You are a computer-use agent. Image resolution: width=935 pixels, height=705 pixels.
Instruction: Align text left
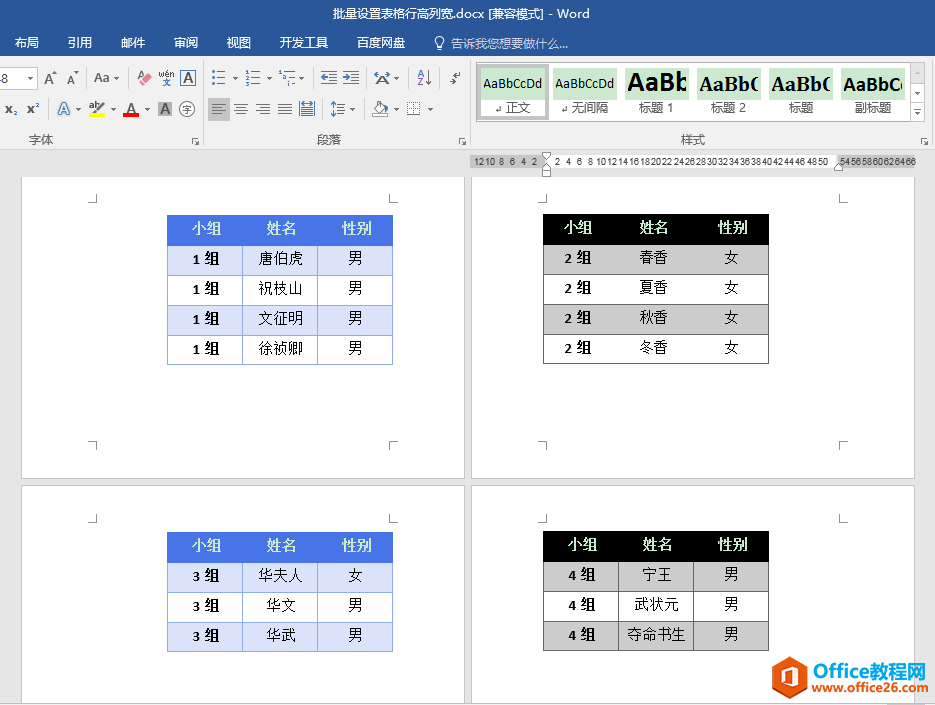point(219,109)
